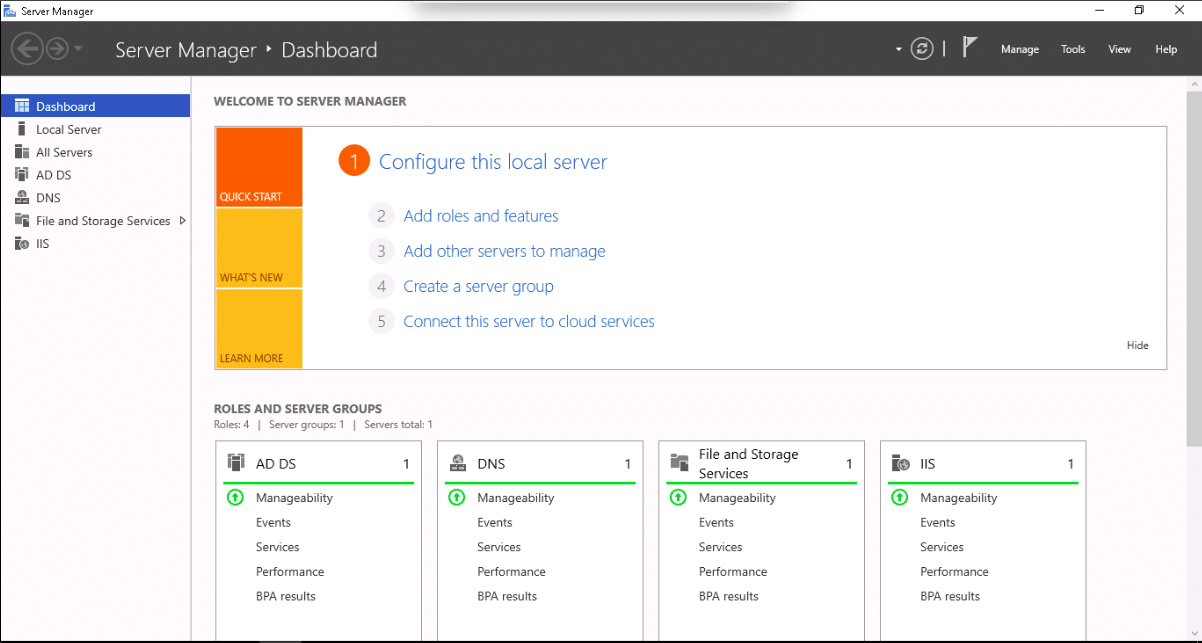This screenshot has width=1202, height=643.
Task: Click the AD DS tile icon
Action: point(236,462)
